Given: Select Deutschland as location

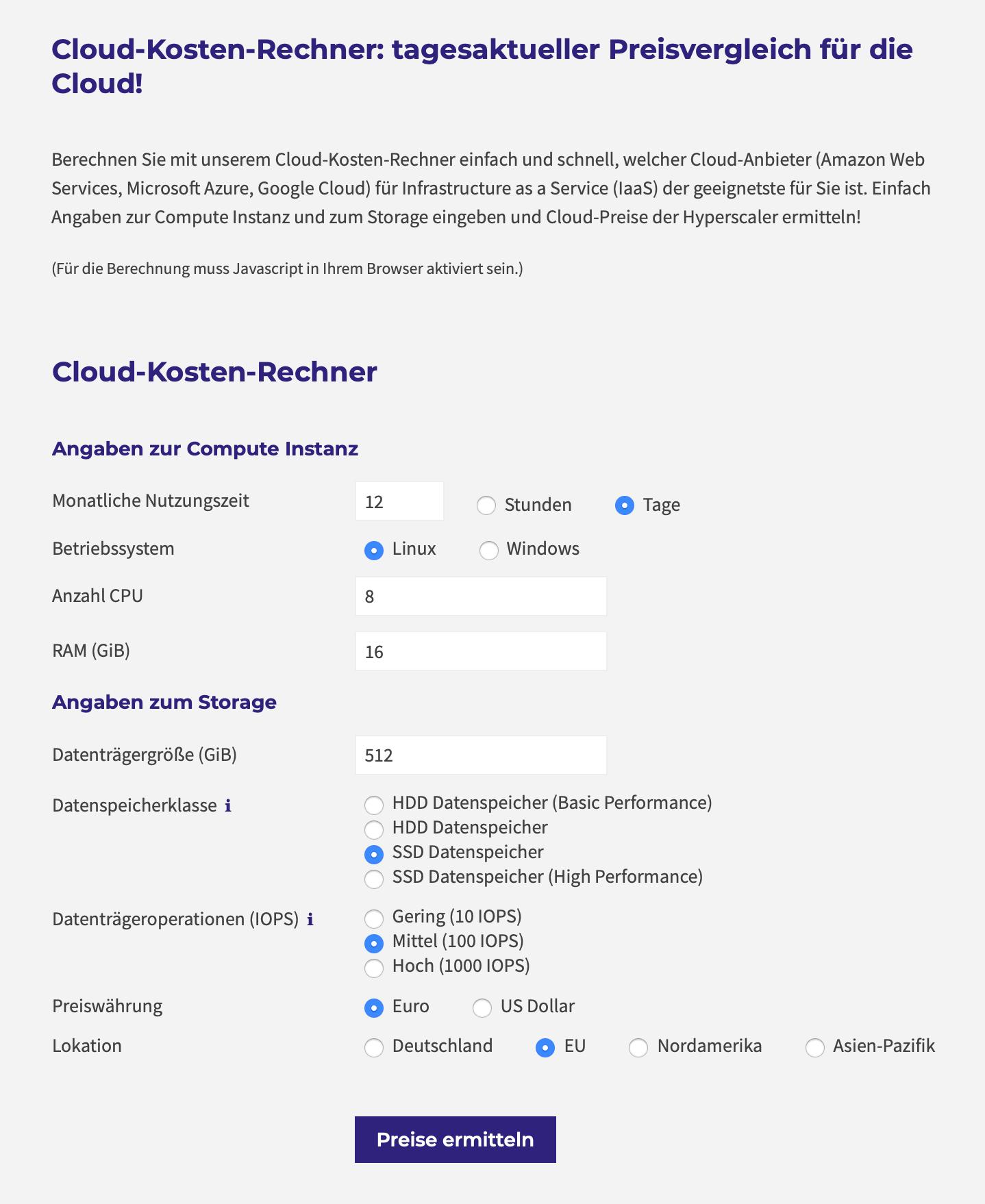Looking at the screenshot, I should [374, 1047].
